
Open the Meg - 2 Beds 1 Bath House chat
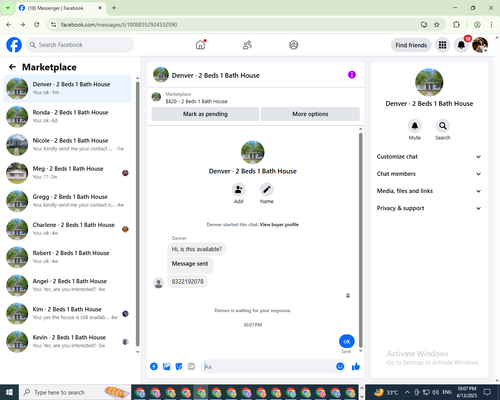coord(68,173)
